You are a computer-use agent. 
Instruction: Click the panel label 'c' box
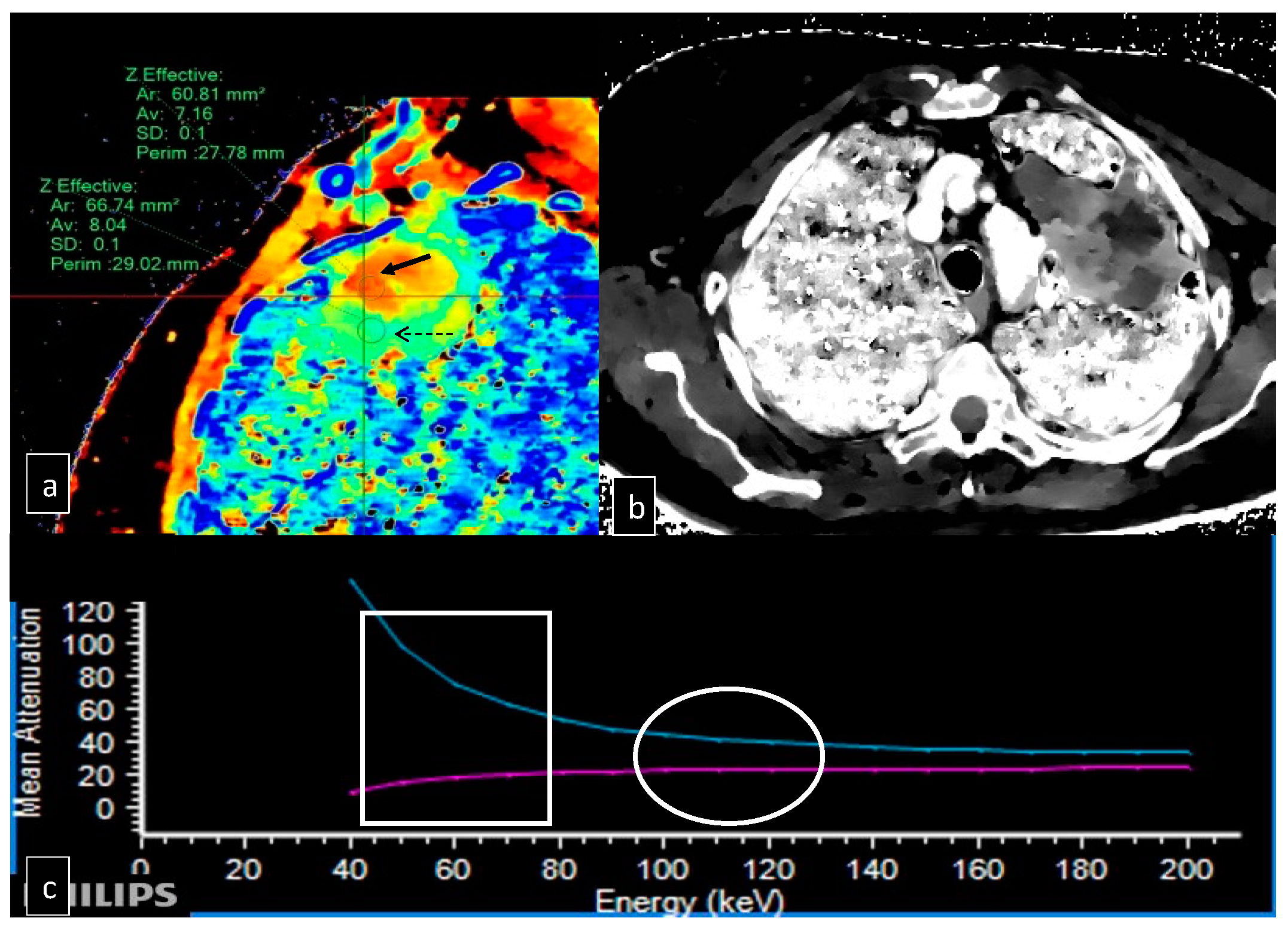click(48, 886)
